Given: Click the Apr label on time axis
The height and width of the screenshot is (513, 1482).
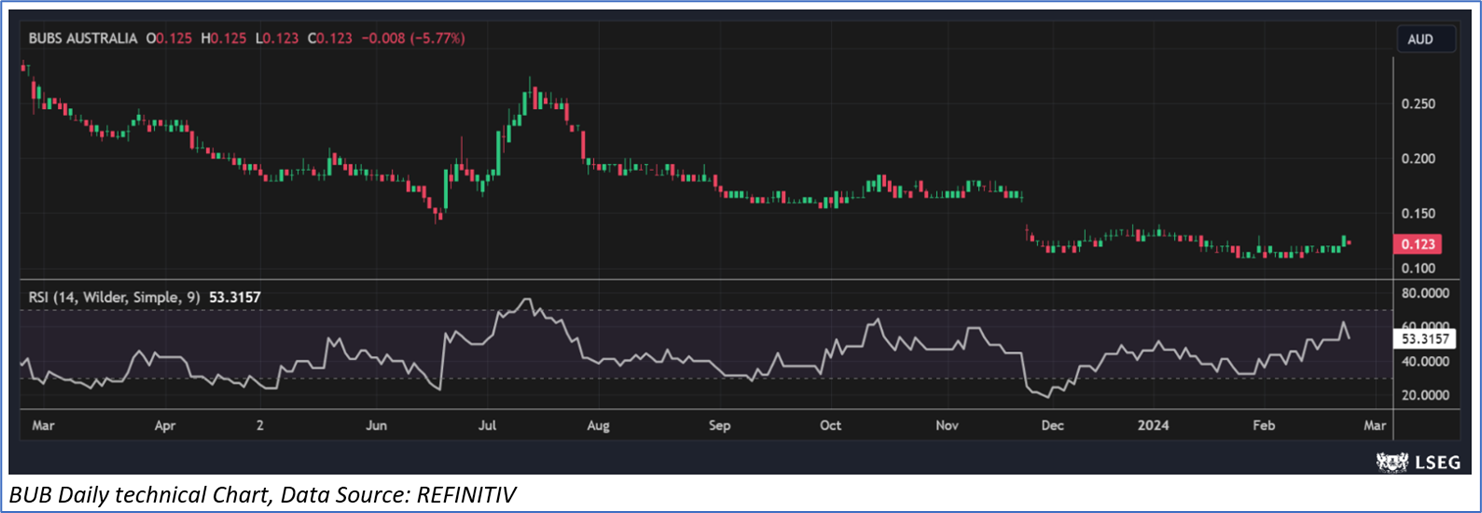Looking at the screenshot, I should click(x=165, y=425).
